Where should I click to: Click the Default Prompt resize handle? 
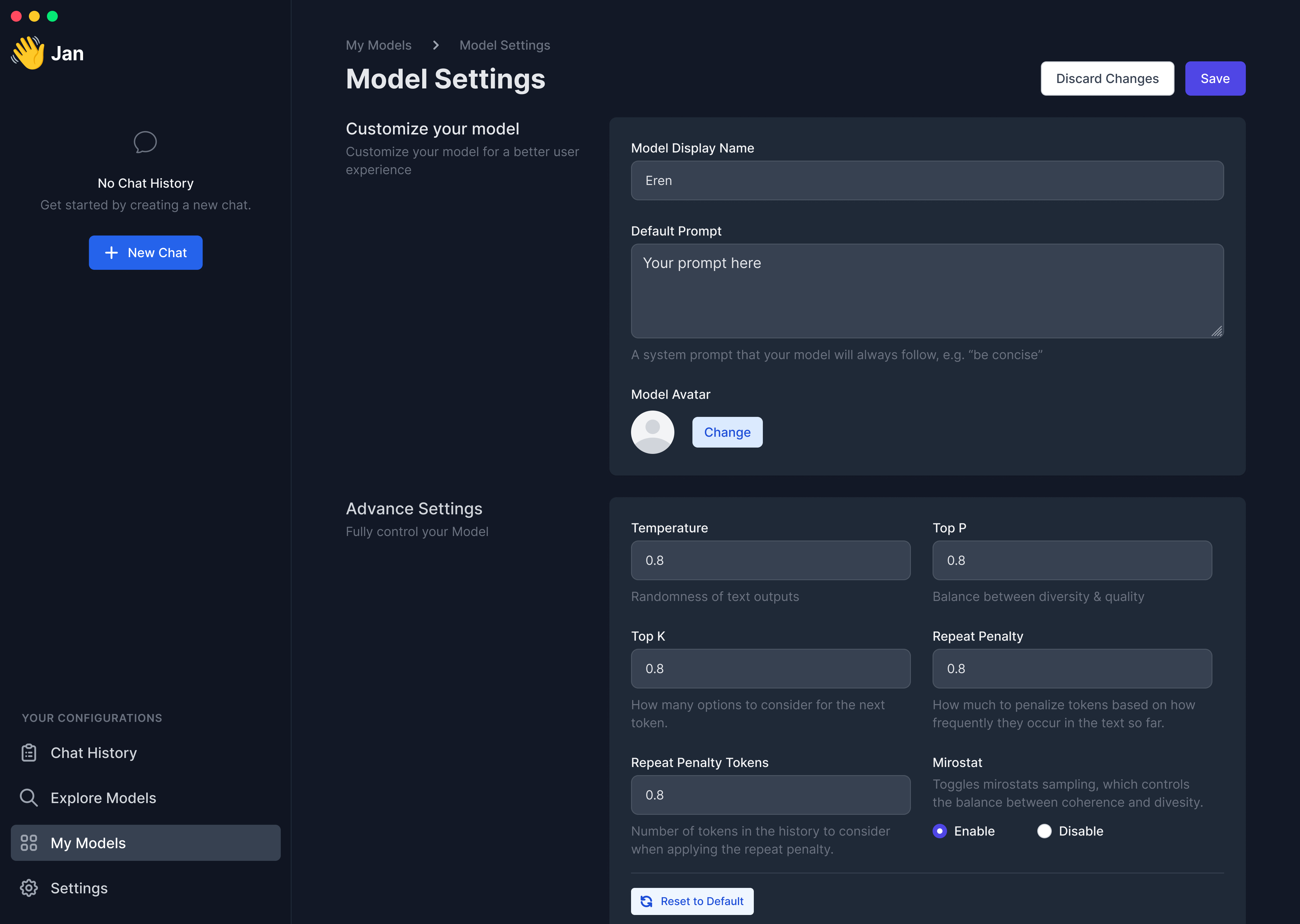pos(1217,331)
